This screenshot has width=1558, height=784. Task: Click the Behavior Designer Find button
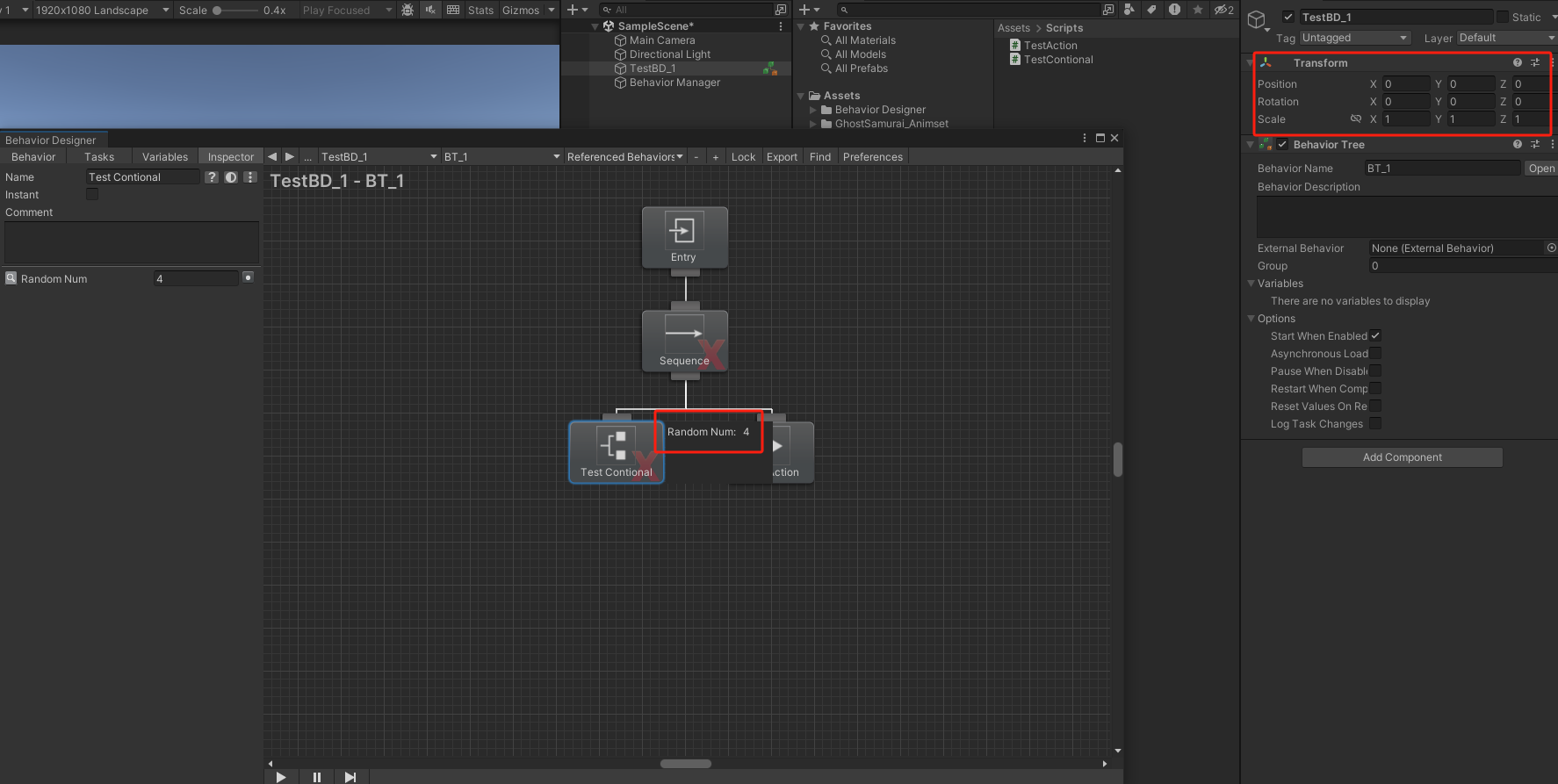(820, 156)
